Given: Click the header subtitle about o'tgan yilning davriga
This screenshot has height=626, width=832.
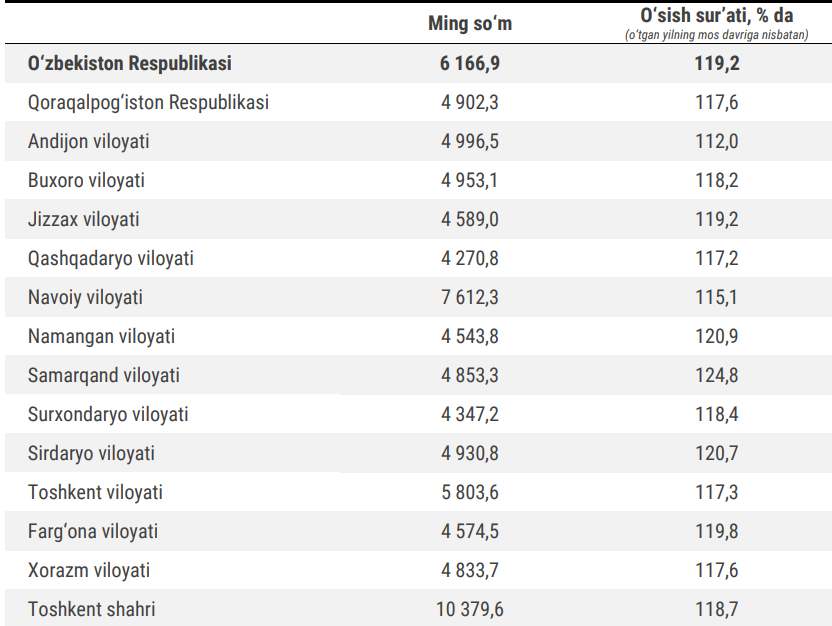Looking at the screenshot, I should (x=716, y=35).
